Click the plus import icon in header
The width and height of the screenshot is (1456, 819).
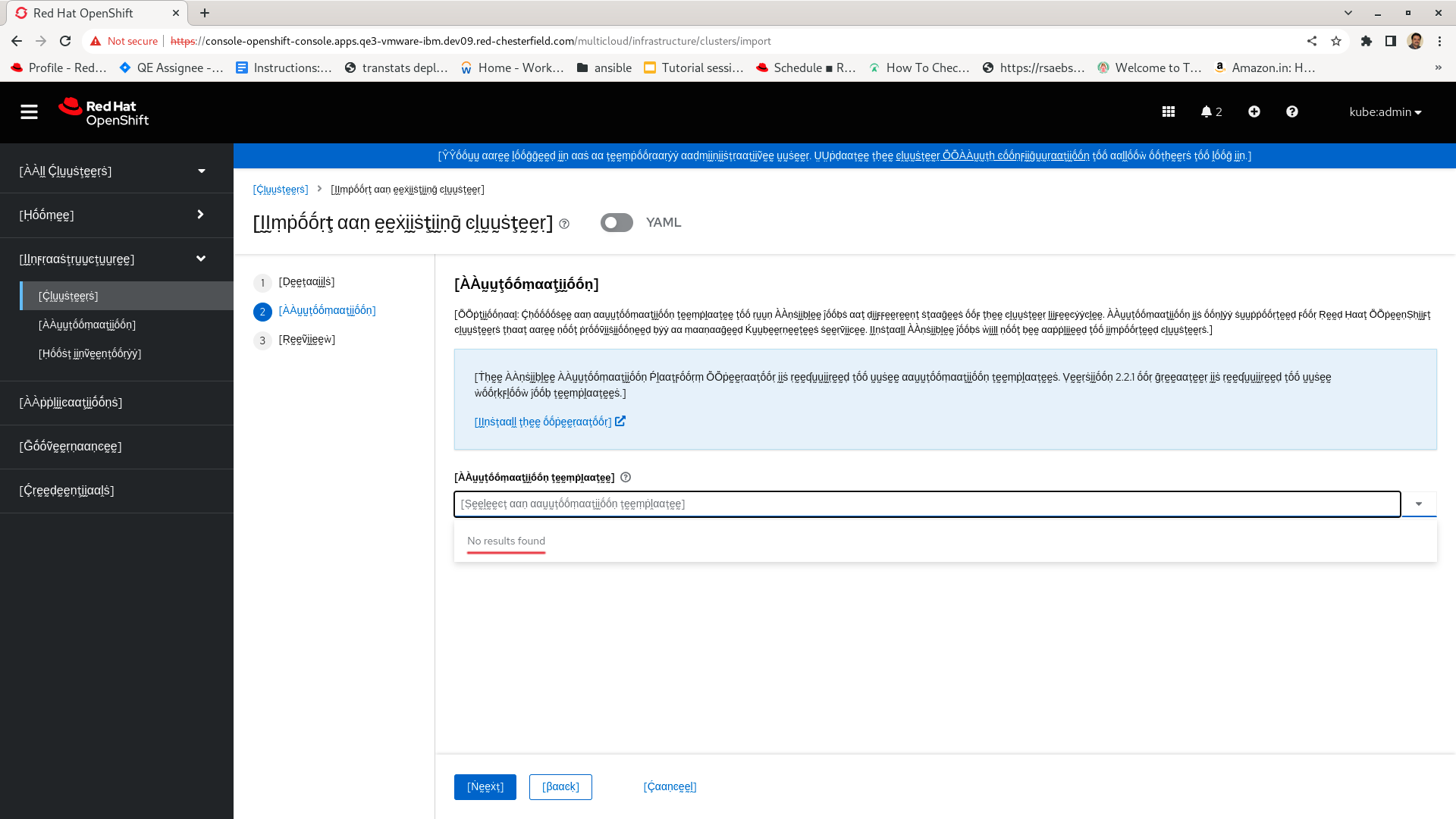[x=1254, y=112]
